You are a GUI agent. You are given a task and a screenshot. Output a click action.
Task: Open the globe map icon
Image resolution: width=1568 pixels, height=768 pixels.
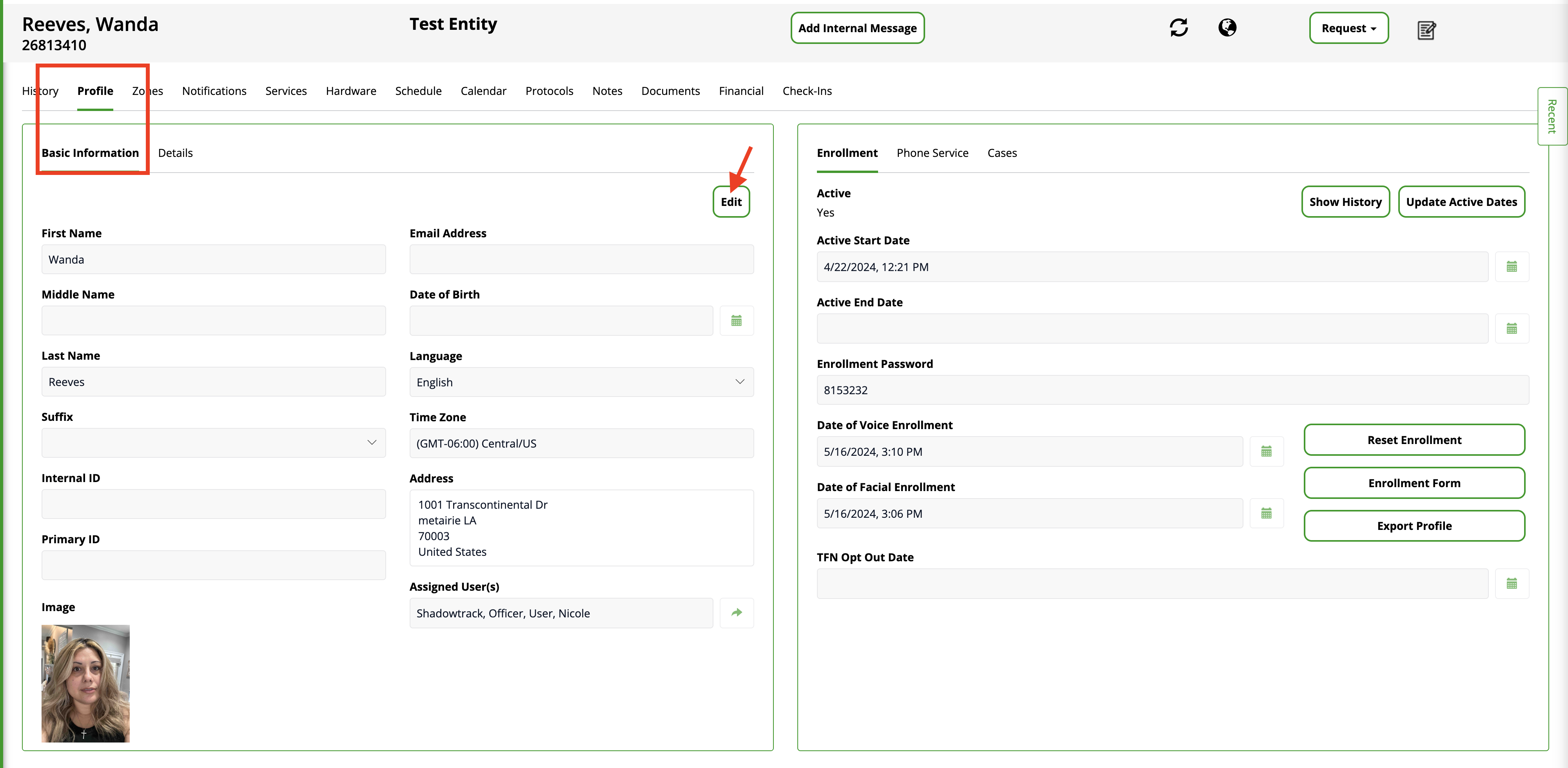(1227, 27)
